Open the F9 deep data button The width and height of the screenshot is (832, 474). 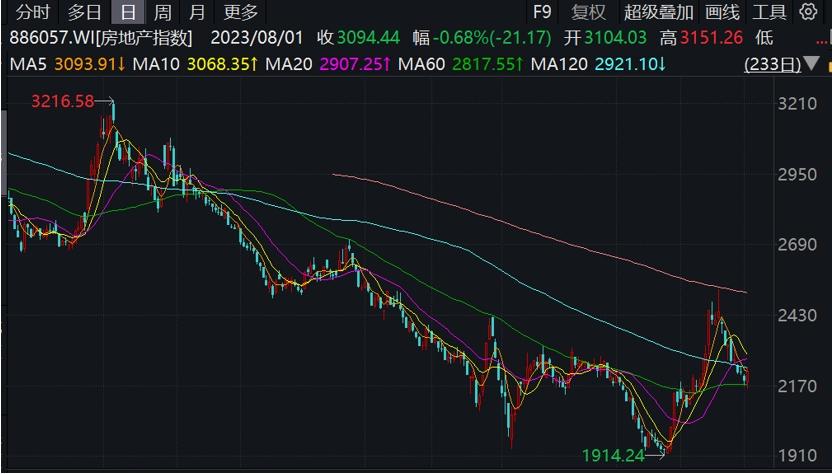point(542,12)
